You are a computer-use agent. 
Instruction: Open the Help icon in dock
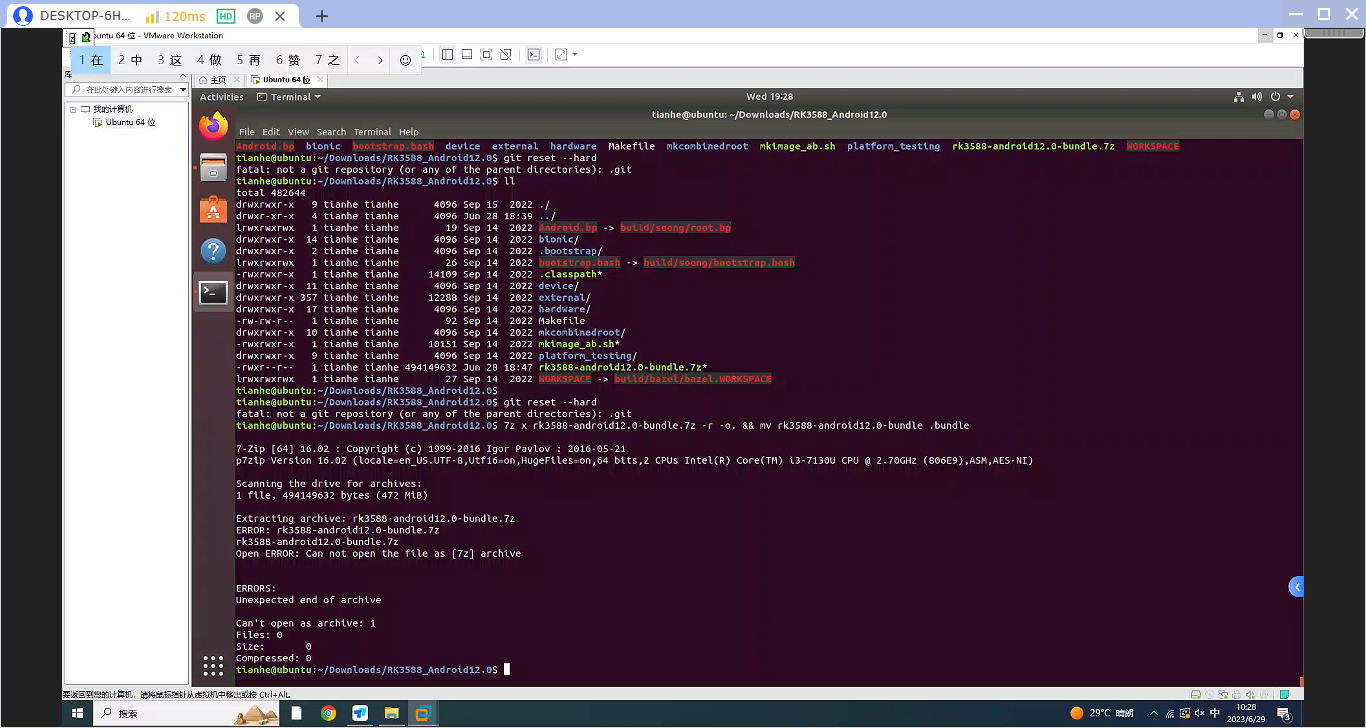pos(213,250)
